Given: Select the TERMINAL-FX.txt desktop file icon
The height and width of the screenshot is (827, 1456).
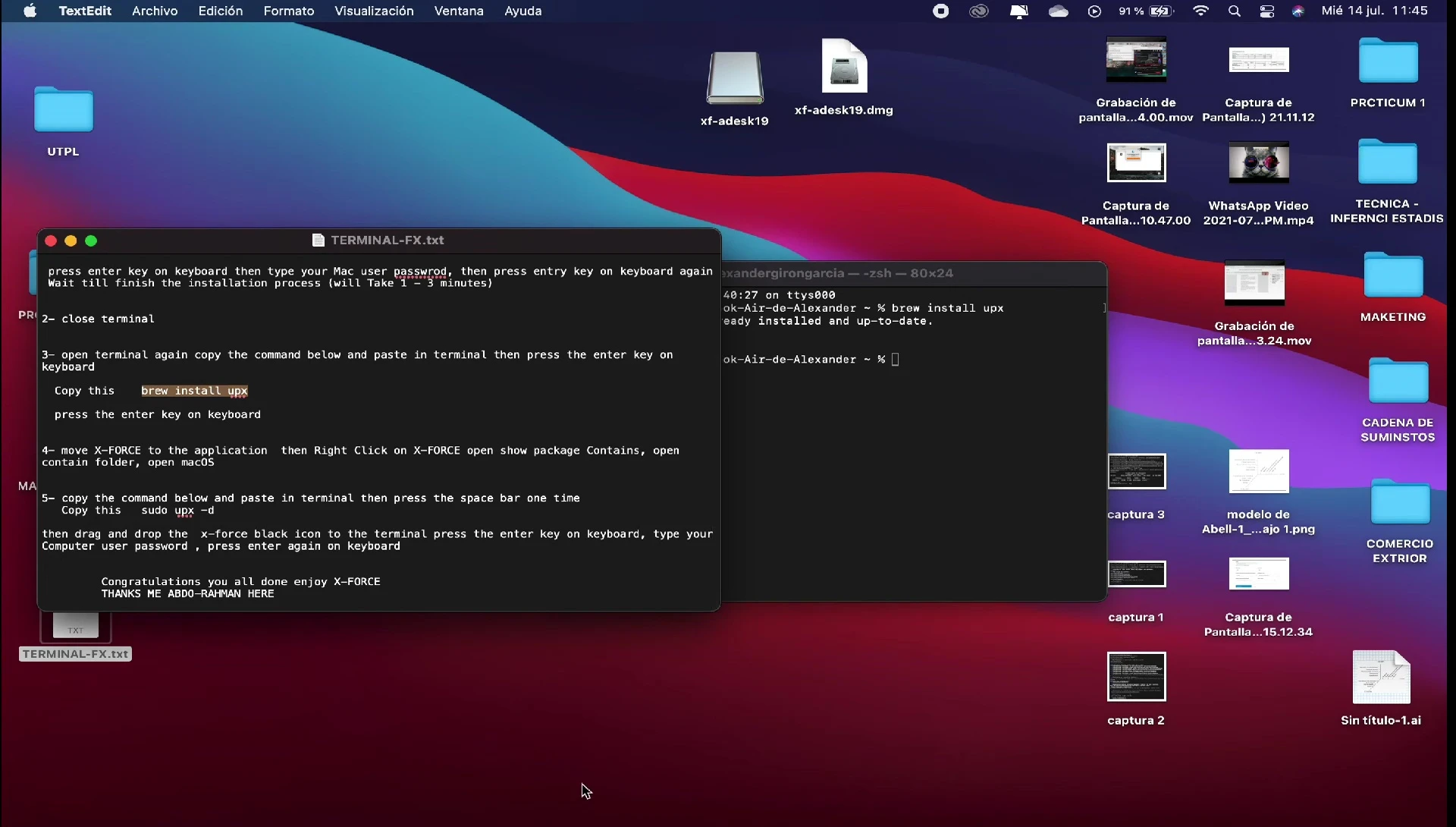Looking at the screenshot, I should click(75, 626).
